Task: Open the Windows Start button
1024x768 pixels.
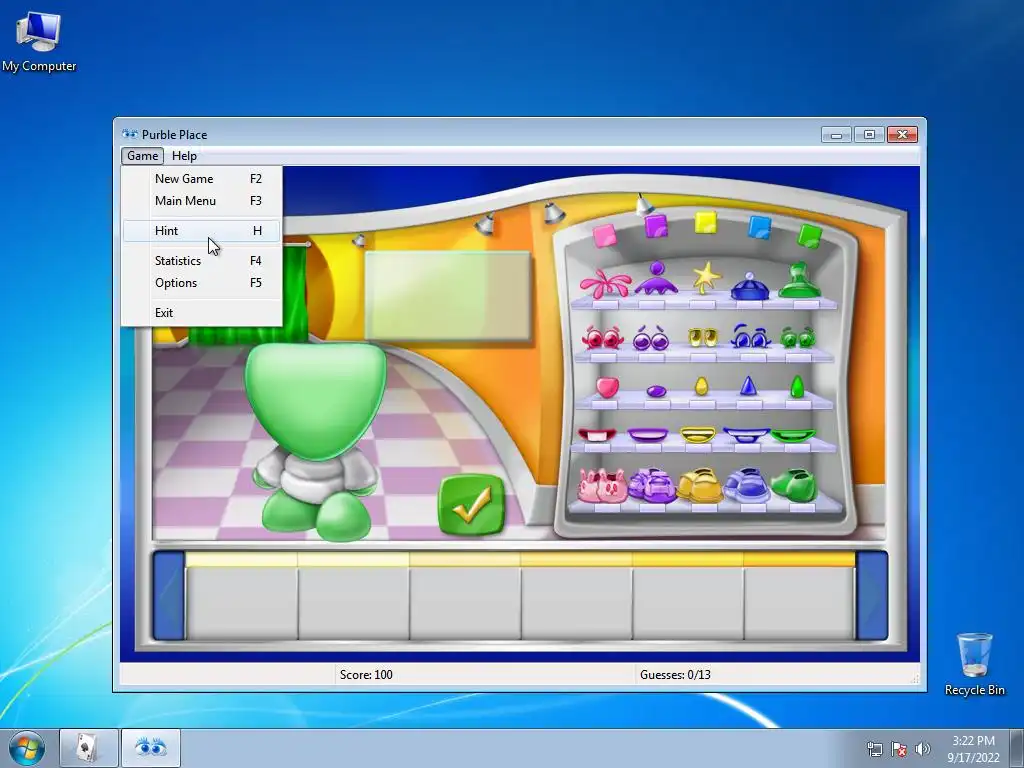Action: [x=27, y=748]
